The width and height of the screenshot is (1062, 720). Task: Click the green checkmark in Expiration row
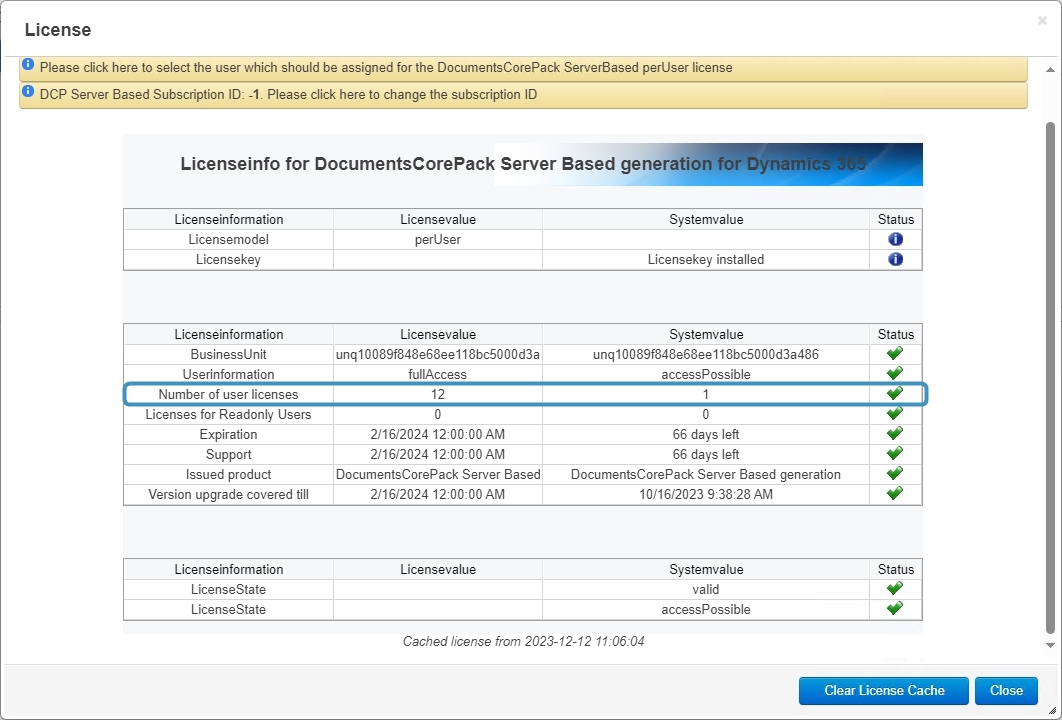pos(895,433)
